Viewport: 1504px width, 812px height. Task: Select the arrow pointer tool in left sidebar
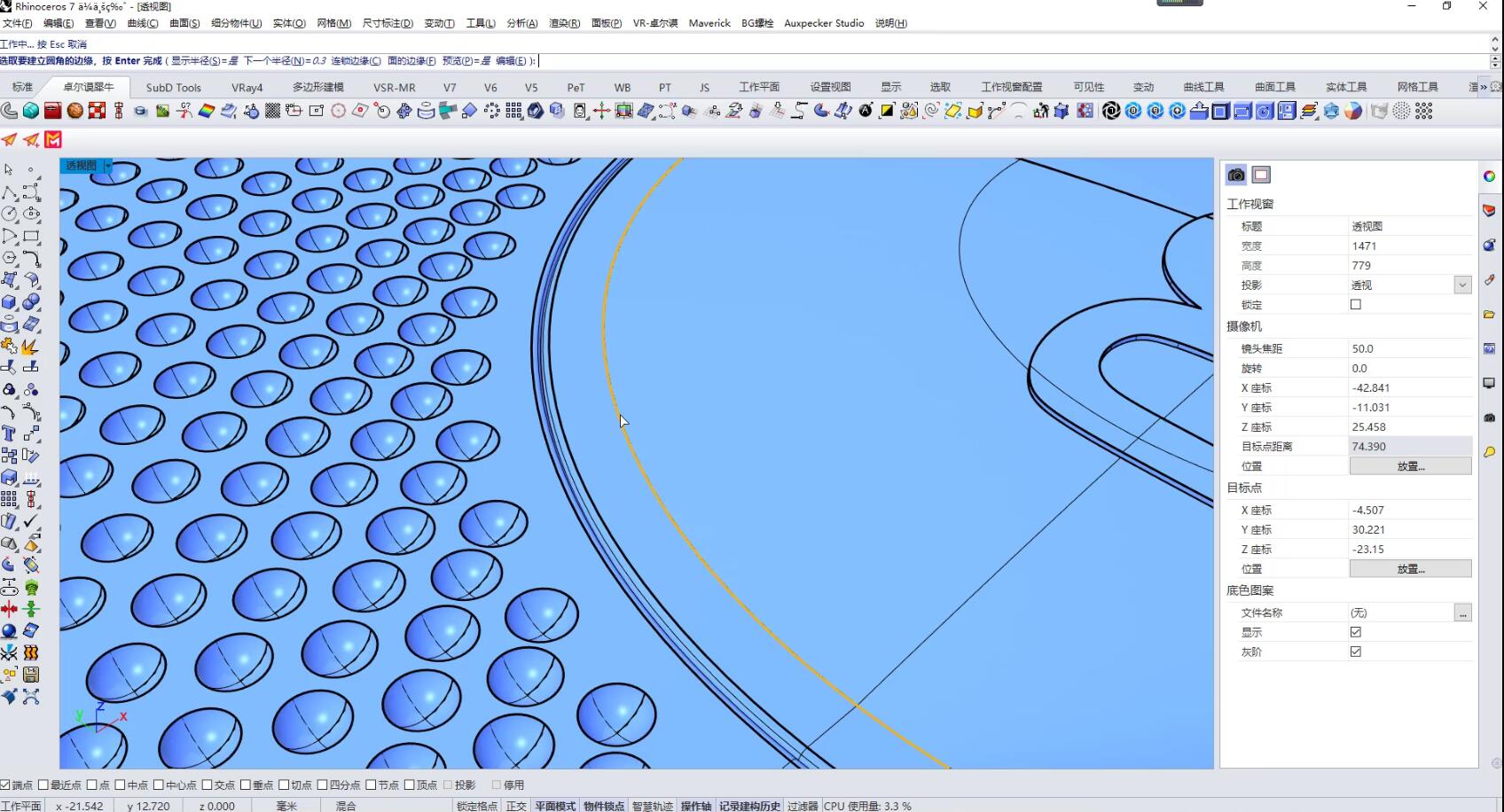[x=9, y=169]
